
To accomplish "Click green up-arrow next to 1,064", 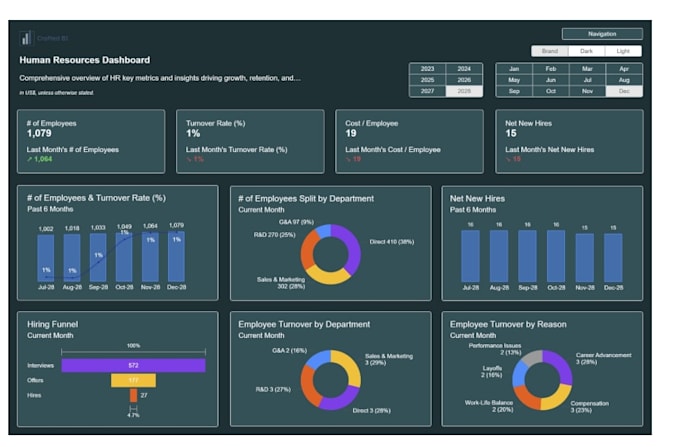I will 29,159.
